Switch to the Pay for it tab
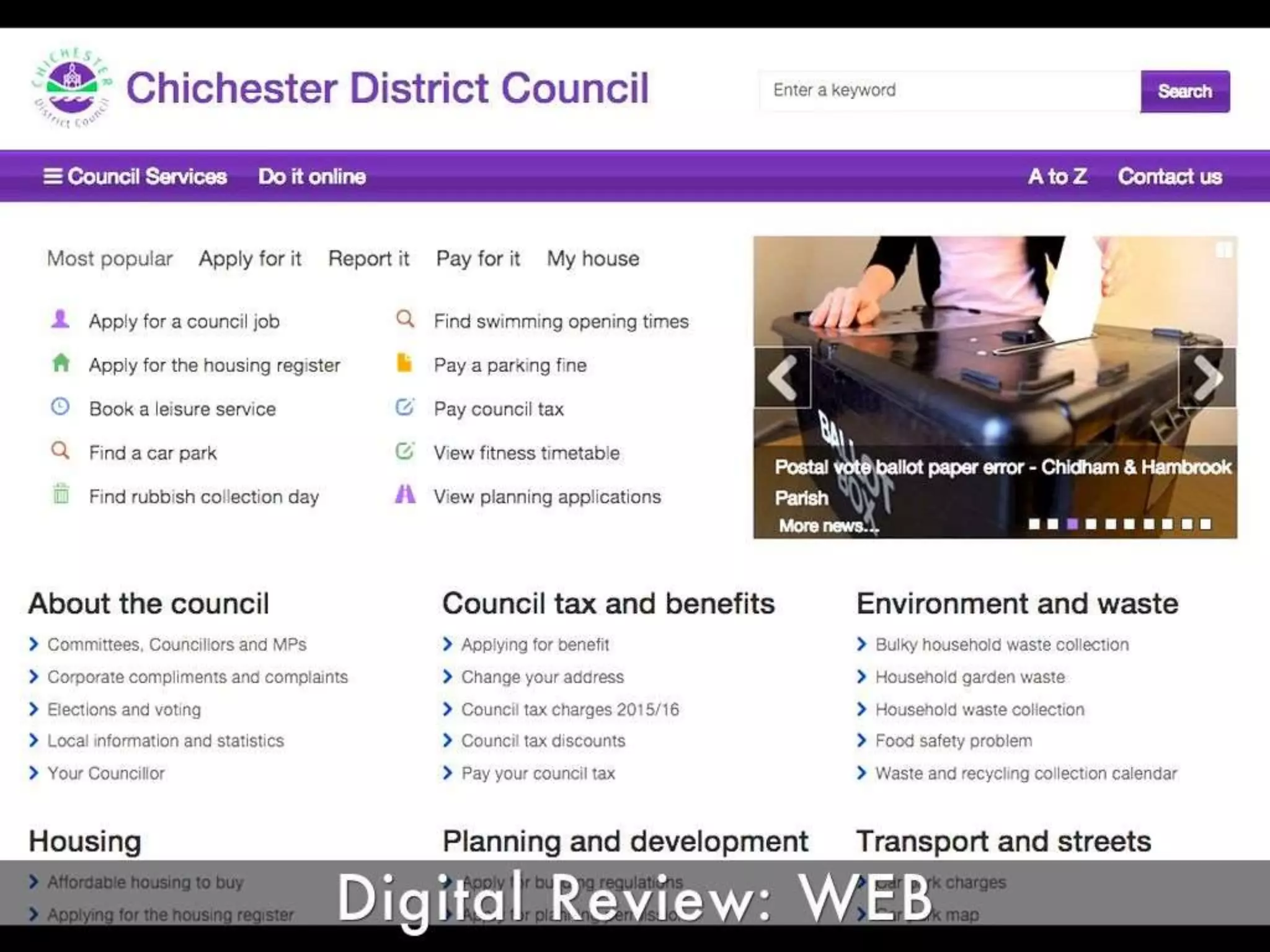Image resolution: width=1270 pixels, height=952 pixels. [477, 258]
